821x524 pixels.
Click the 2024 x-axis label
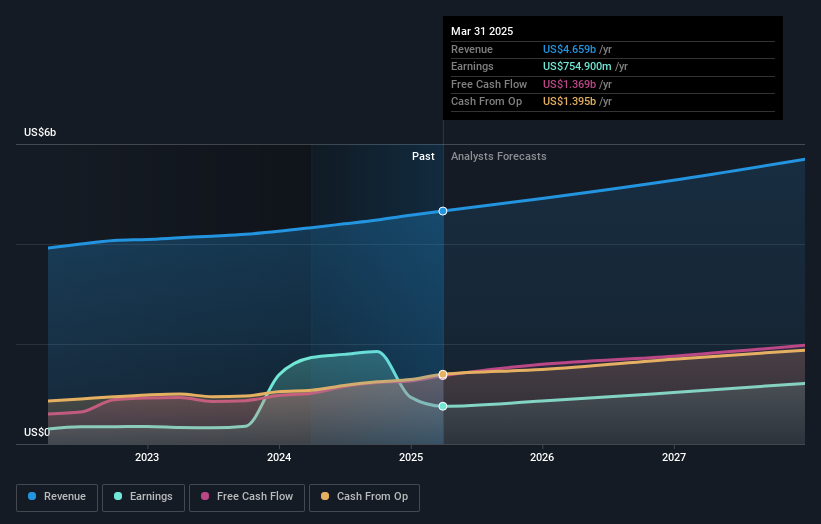pos(279,457)
